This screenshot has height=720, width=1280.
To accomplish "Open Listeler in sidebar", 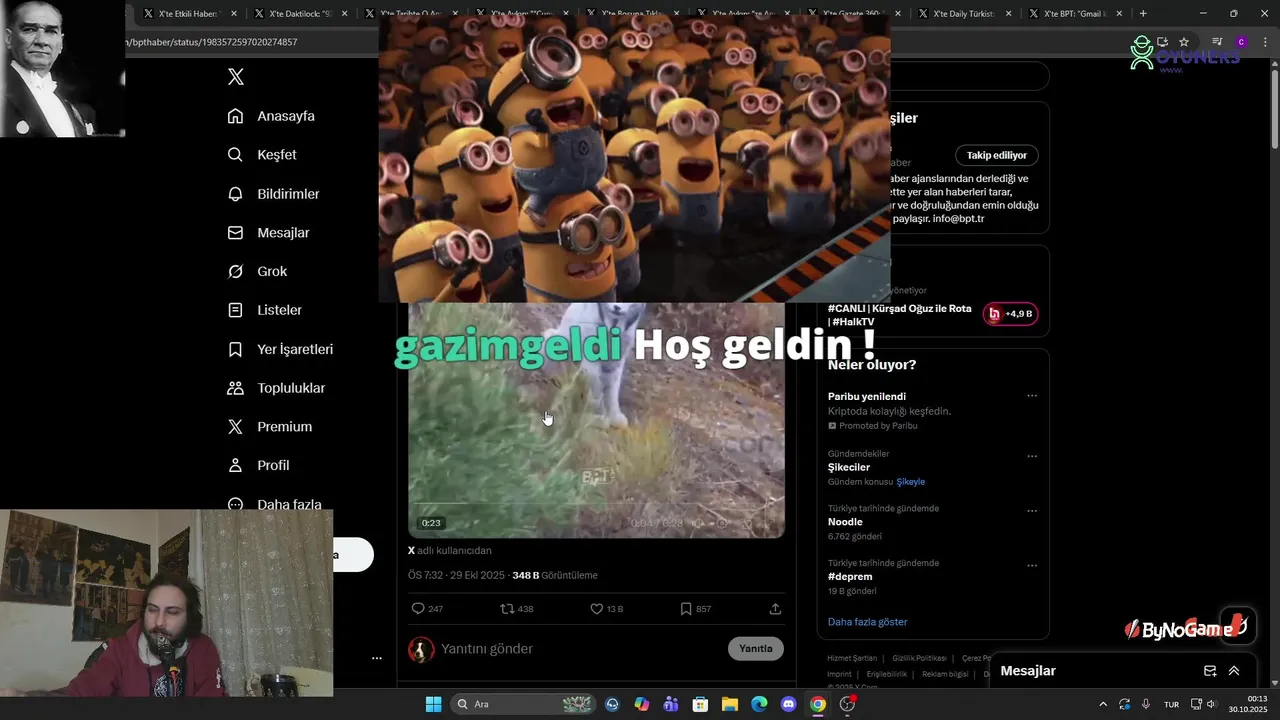I will [264, 310].
